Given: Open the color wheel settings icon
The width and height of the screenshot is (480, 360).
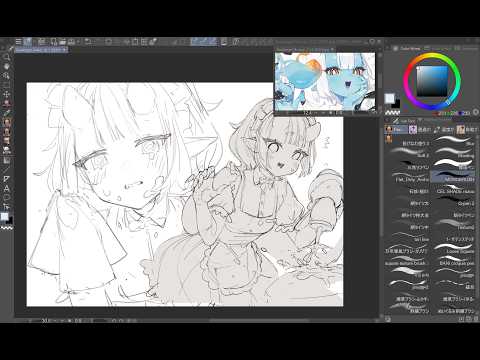Looking at the screenshot, I should pyautogui.click(x=476, y=113).
